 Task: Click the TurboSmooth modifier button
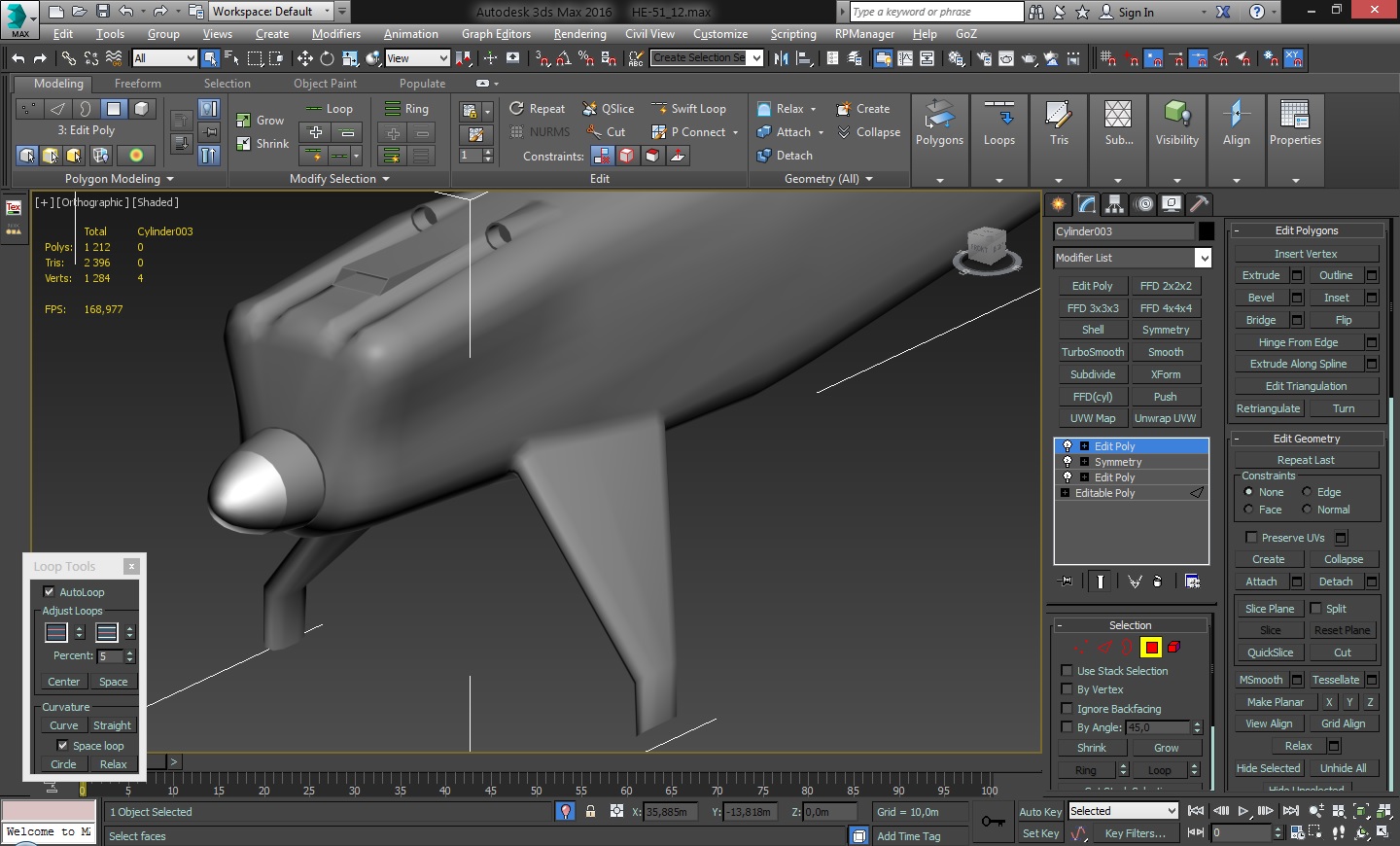1093,352
